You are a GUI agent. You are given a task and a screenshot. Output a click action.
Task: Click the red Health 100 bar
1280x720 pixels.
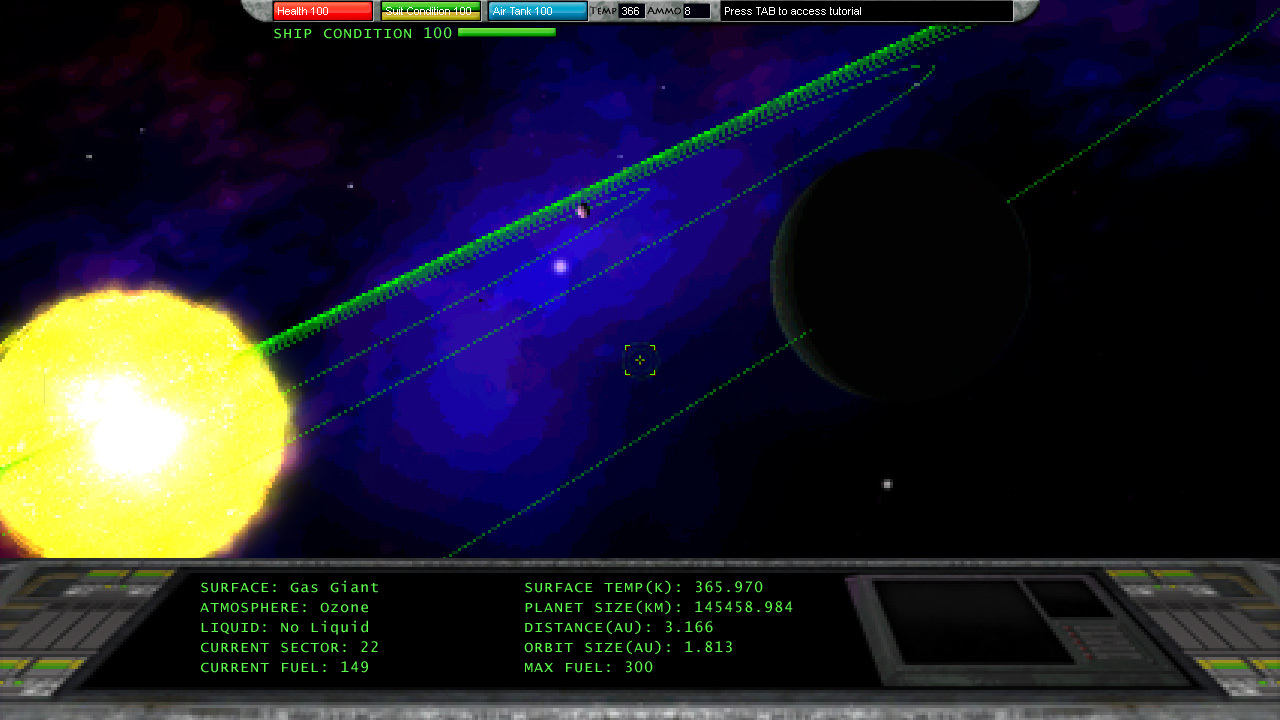coord(323,11)
